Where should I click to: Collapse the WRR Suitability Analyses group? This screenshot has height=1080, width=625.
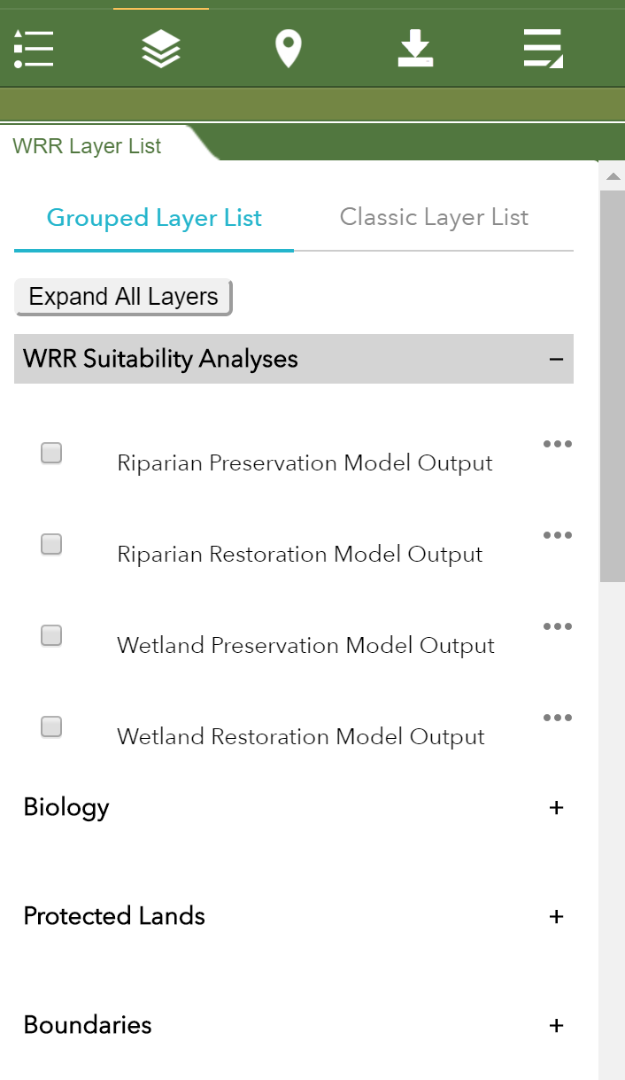[x=556, y=359]
